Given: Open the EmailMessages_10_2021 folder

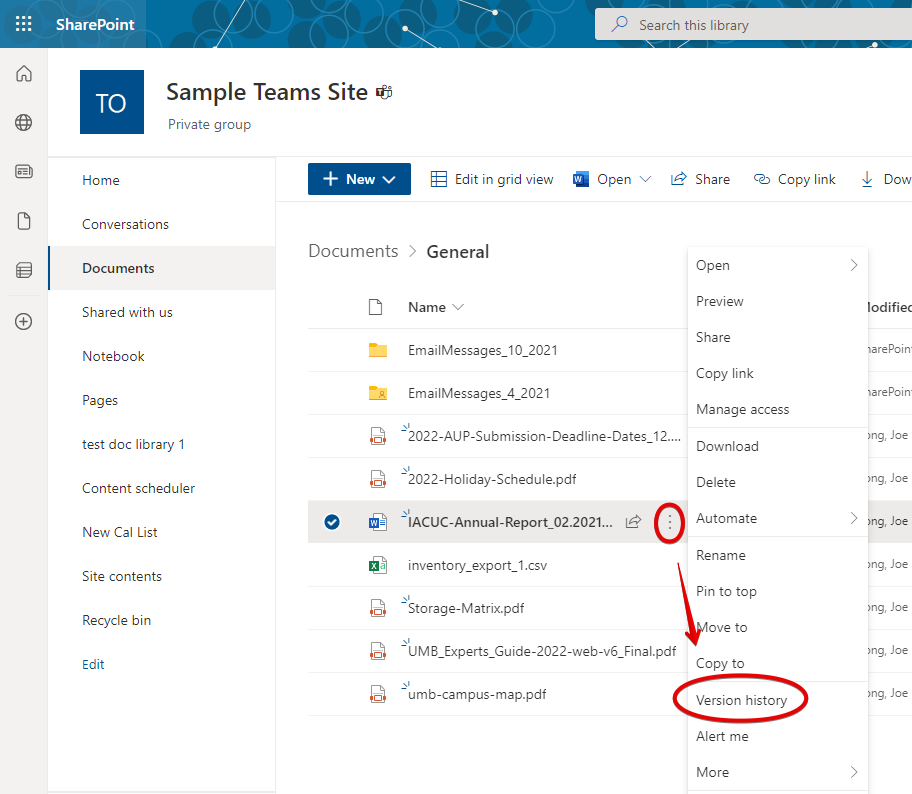Looking at the screenshot, I should (x=482, y=350).
